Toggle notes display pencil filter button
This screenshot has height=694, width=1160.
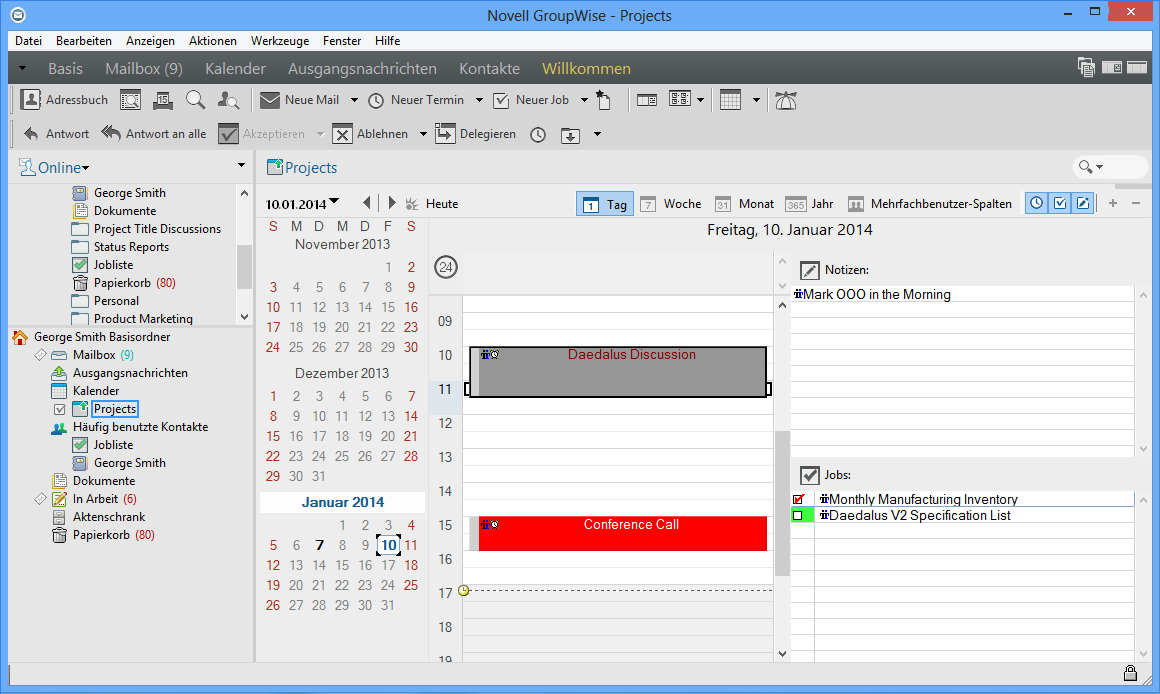point(1083,203)
